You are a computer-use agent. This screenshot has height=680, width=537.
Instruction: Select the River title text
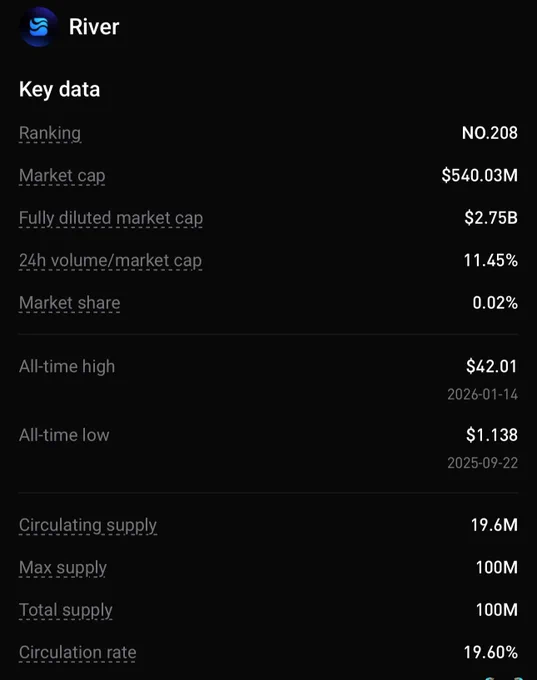(x=94, y=27)
